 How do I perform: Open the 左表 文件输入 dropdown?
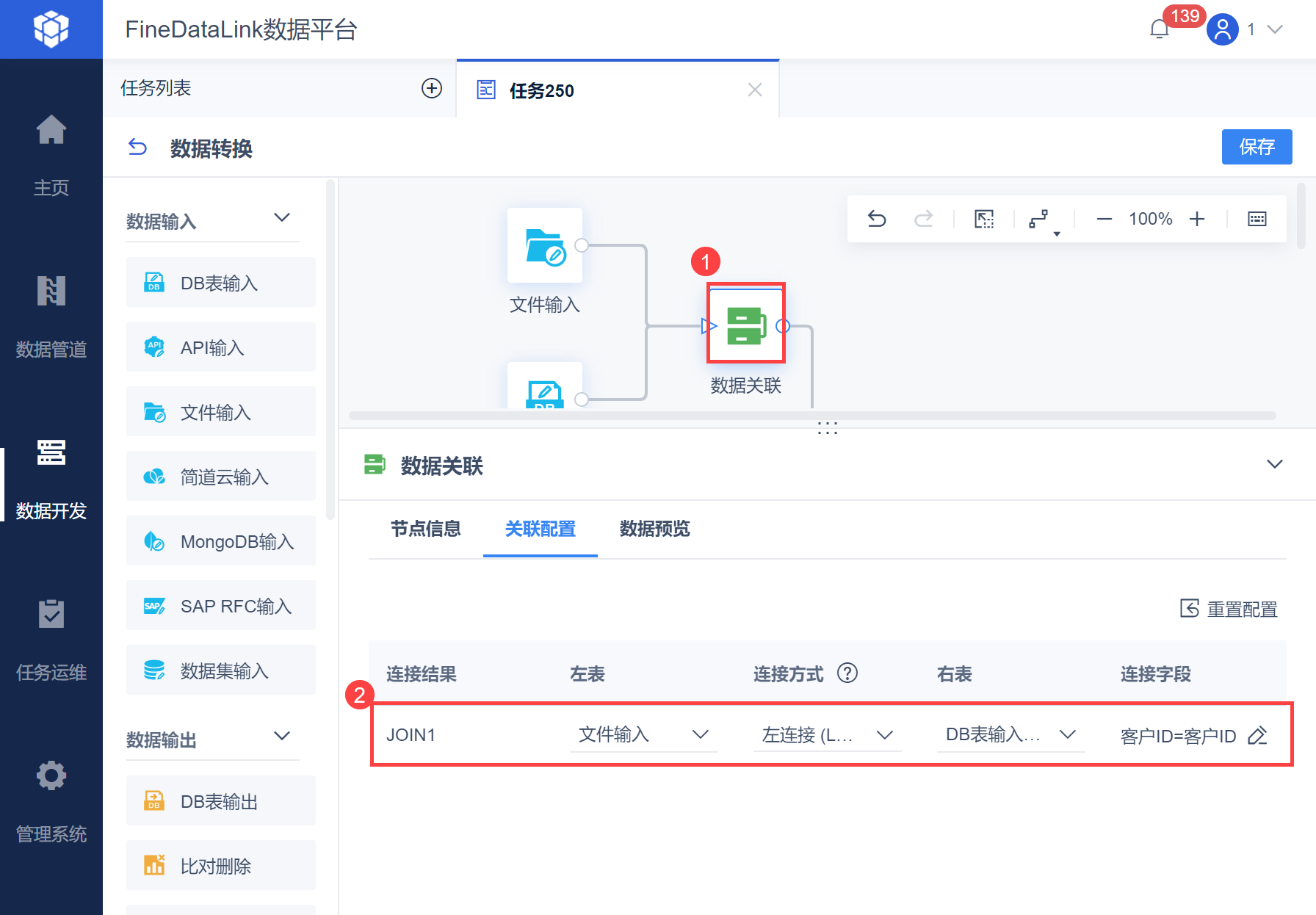643,734
